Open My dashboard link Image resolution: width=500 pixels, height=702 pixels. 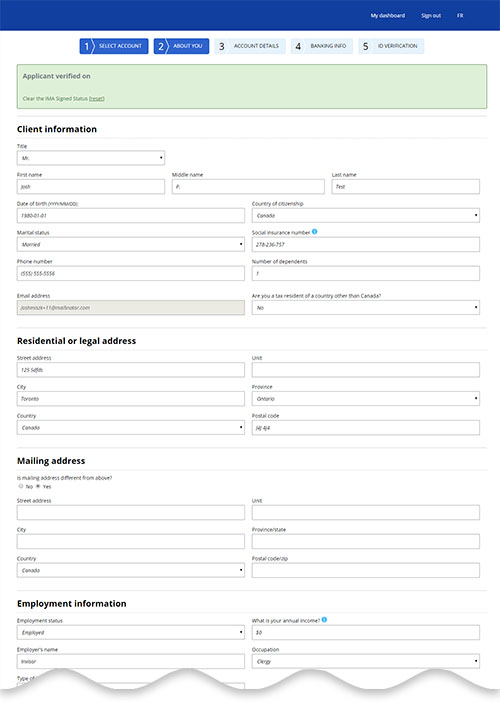388,16
